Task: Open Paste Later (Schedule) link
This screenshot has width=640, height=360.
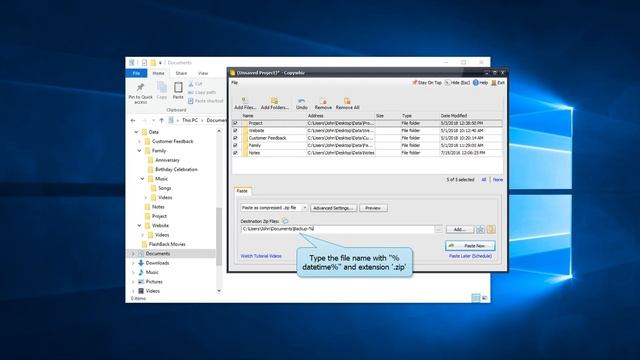Action: point(470,256)
